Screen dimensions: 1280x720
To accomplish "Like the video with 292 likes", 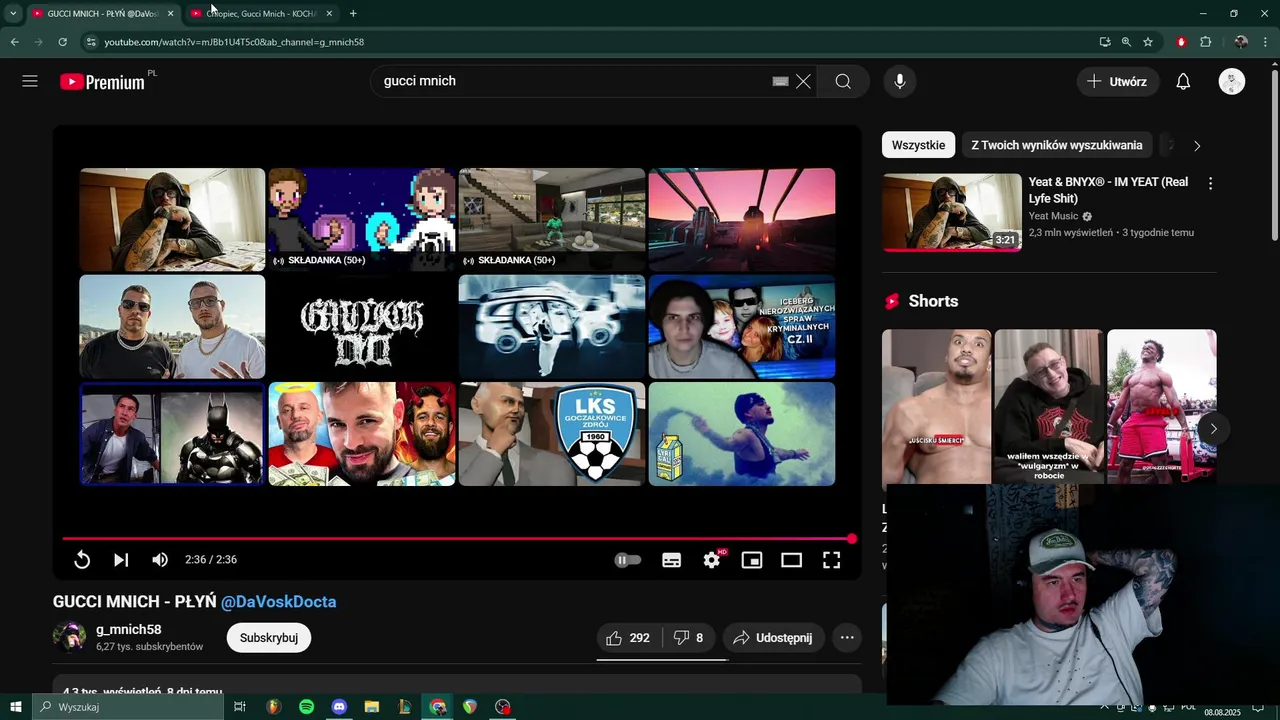I will point(629,638).
